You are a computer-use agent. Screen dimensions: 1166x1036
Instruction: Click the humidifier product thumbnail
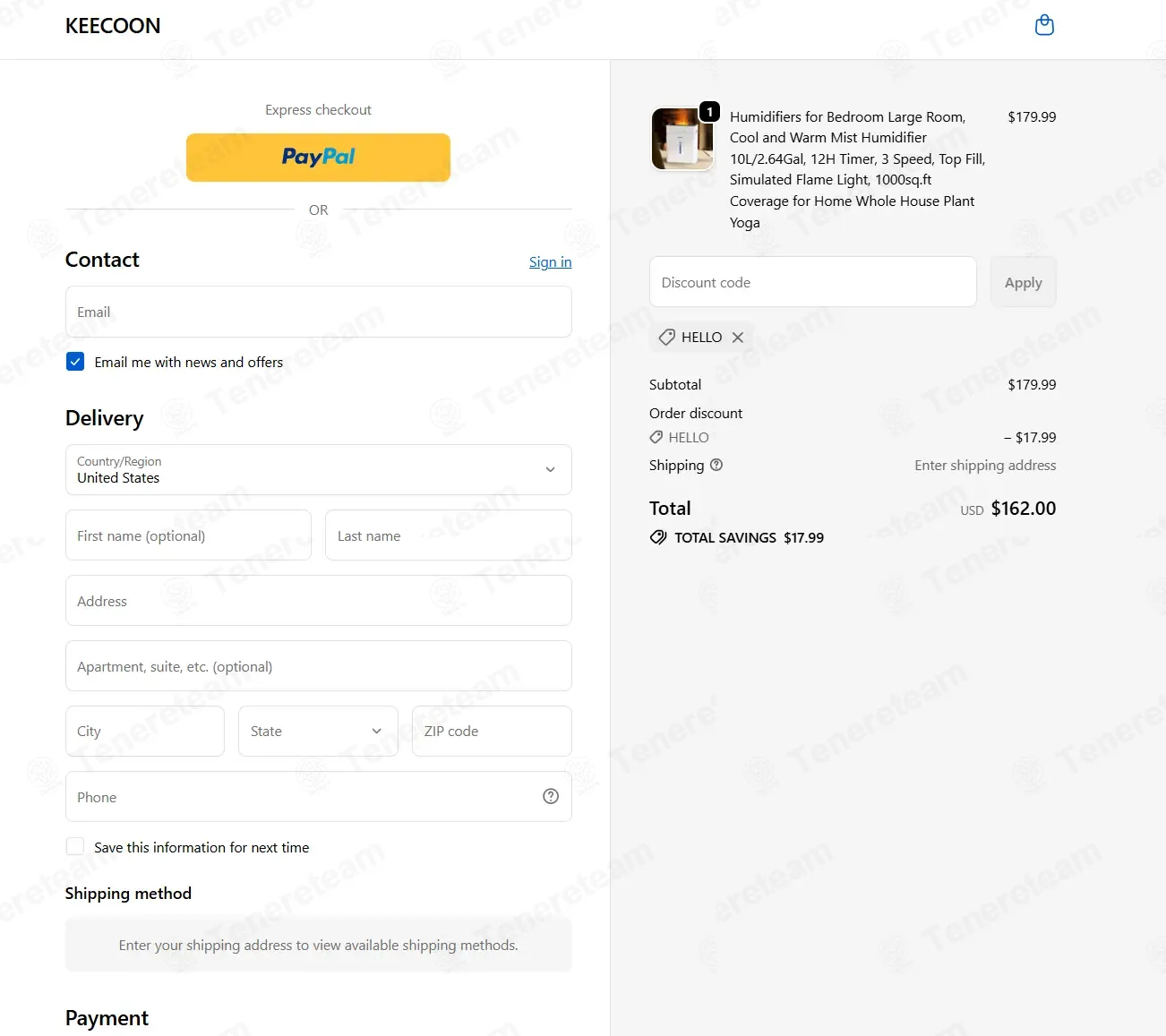point(682,139)
